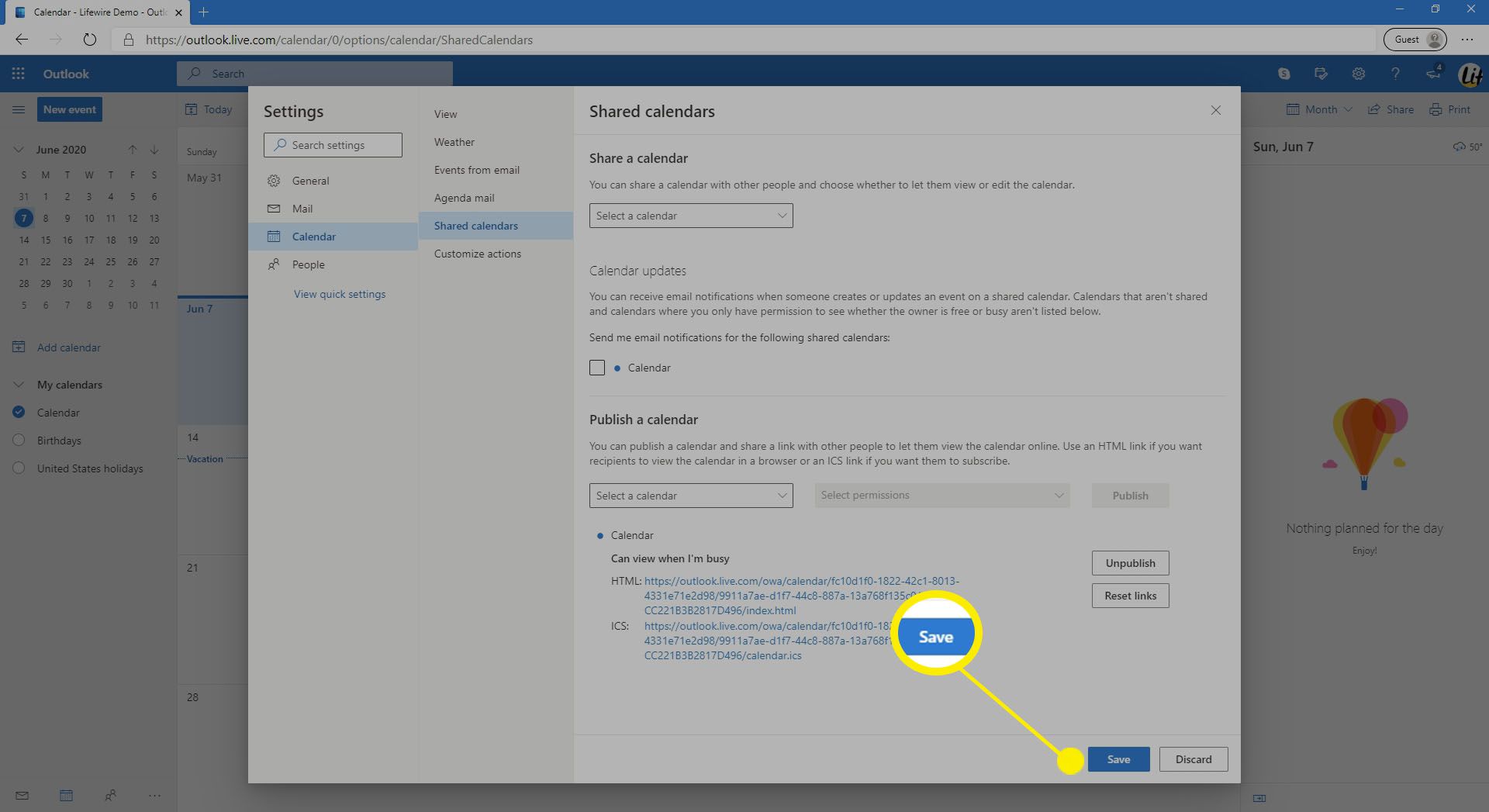
Task: Reload the page in the browser
Action: click(x=89, y=40)
